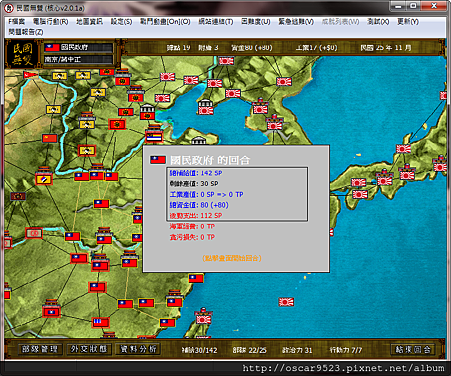Click the '22/25' troop count status
451x376 pixels.
click(249, 350)
